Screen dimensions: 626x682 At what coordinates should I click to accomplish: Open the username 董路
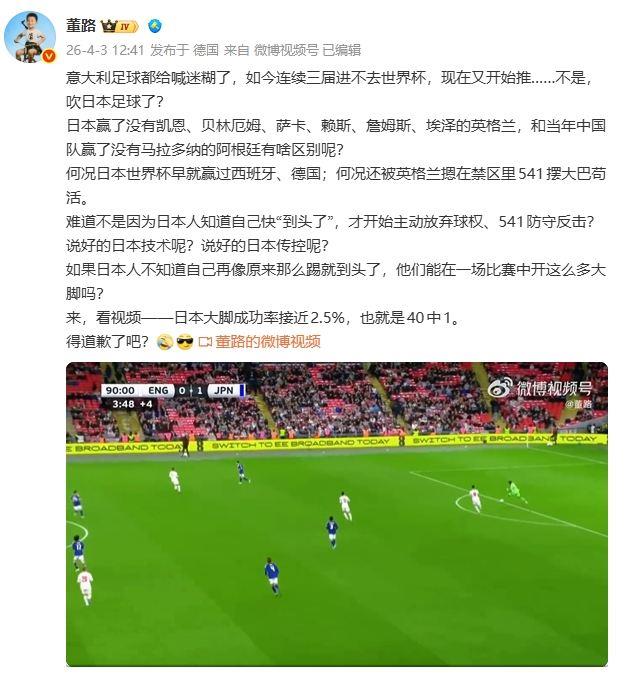[x=81, y=26]
